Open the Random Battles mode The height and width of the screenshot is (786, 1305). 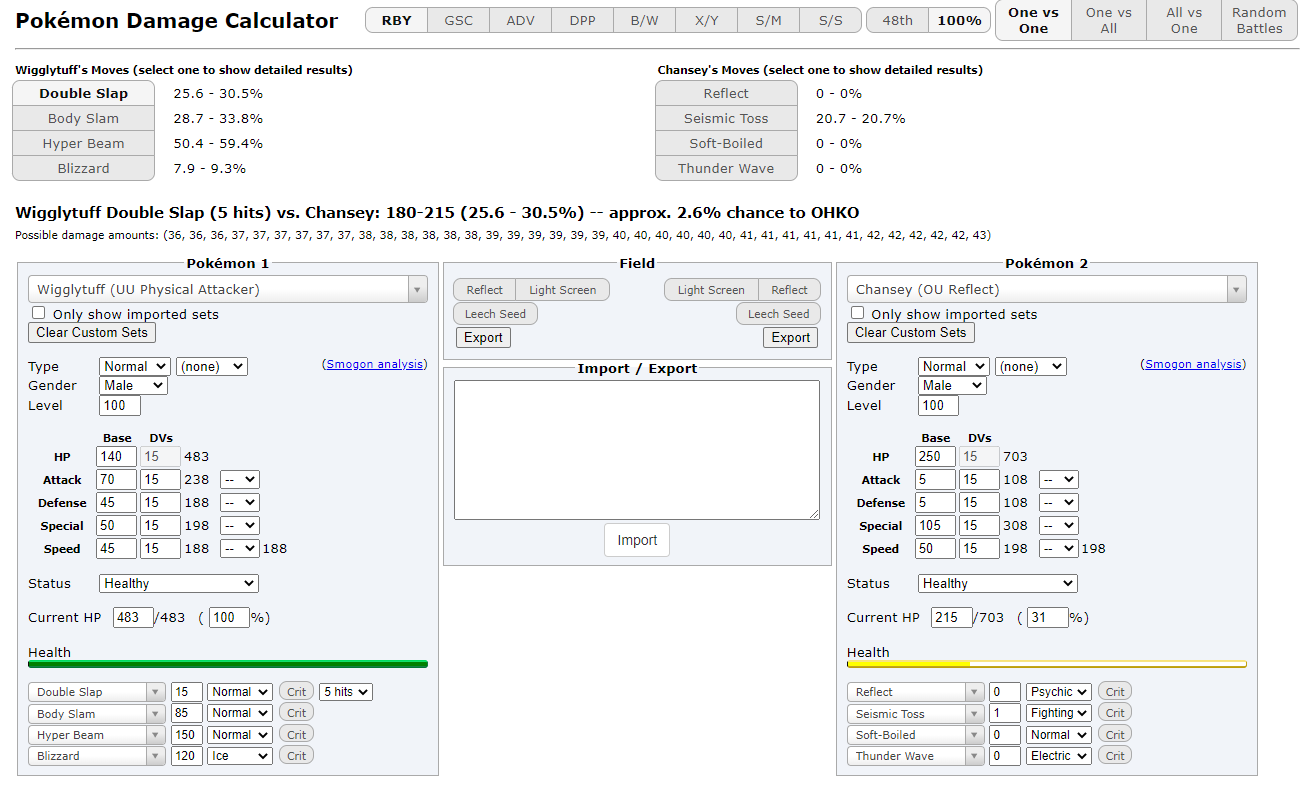click(x=1260, y=20)
